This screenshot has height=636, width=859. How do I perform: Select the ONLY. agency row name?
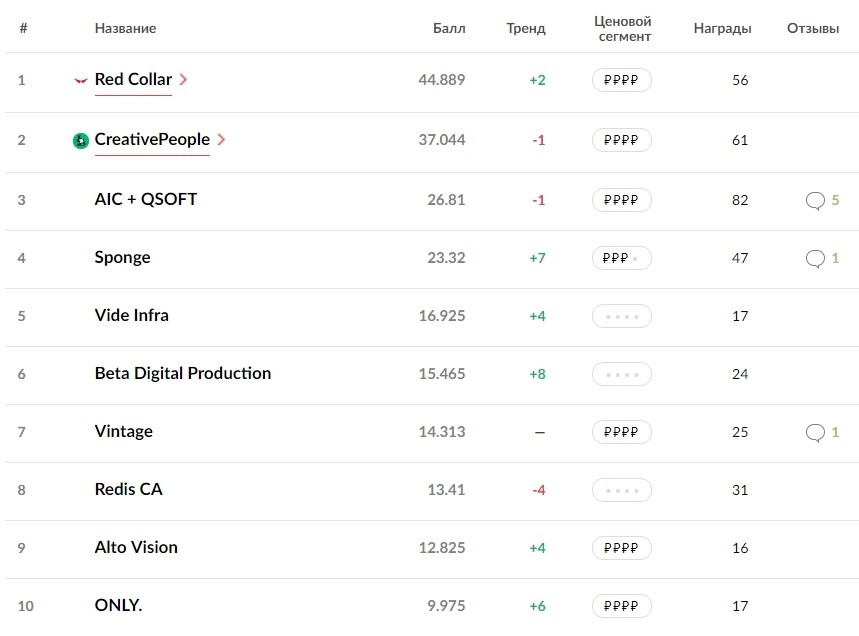[x=118, y=606]
